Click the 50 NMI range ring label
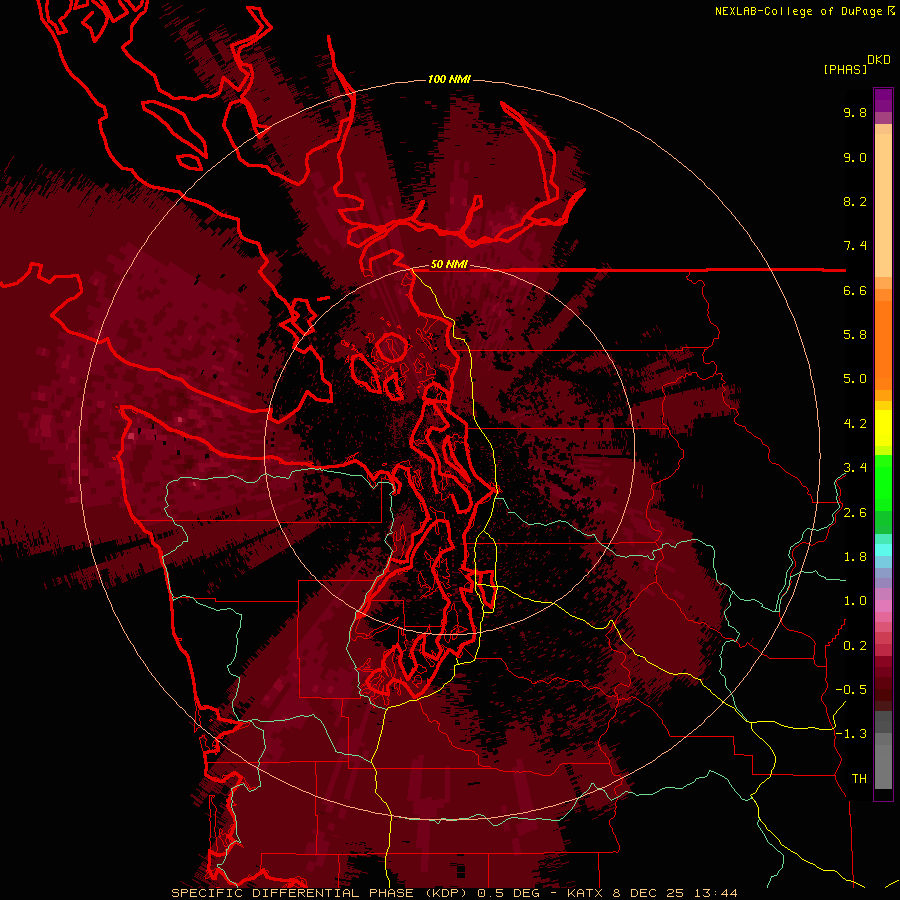Viewport: 900px width, 900px height. [449, 265]
